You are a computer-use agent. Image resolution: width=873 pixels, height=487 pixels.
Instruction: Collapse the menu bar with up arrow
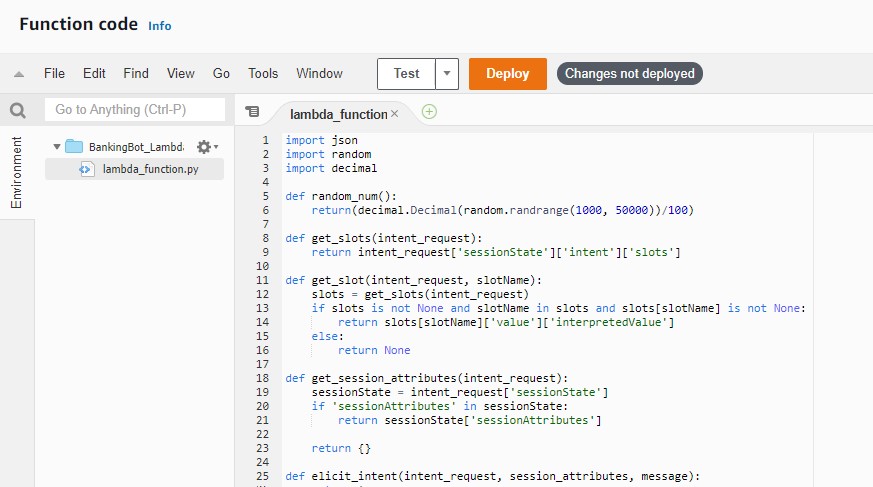click(x=19, y=74)
